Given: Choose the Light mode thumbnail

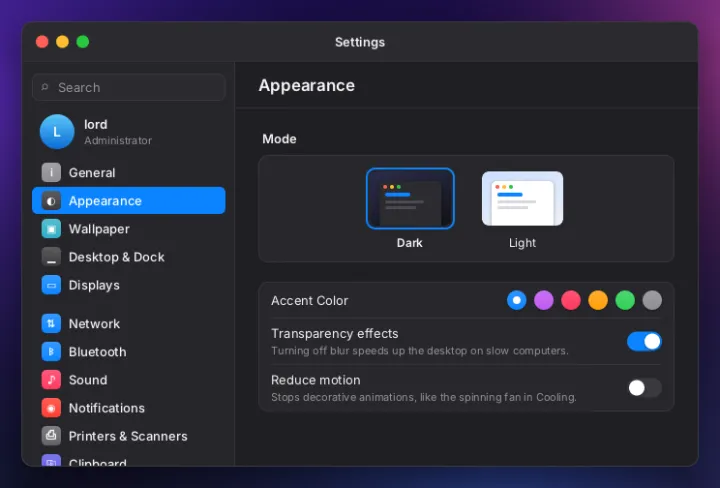Looking at the screenshot, I should tap(523, 198).
